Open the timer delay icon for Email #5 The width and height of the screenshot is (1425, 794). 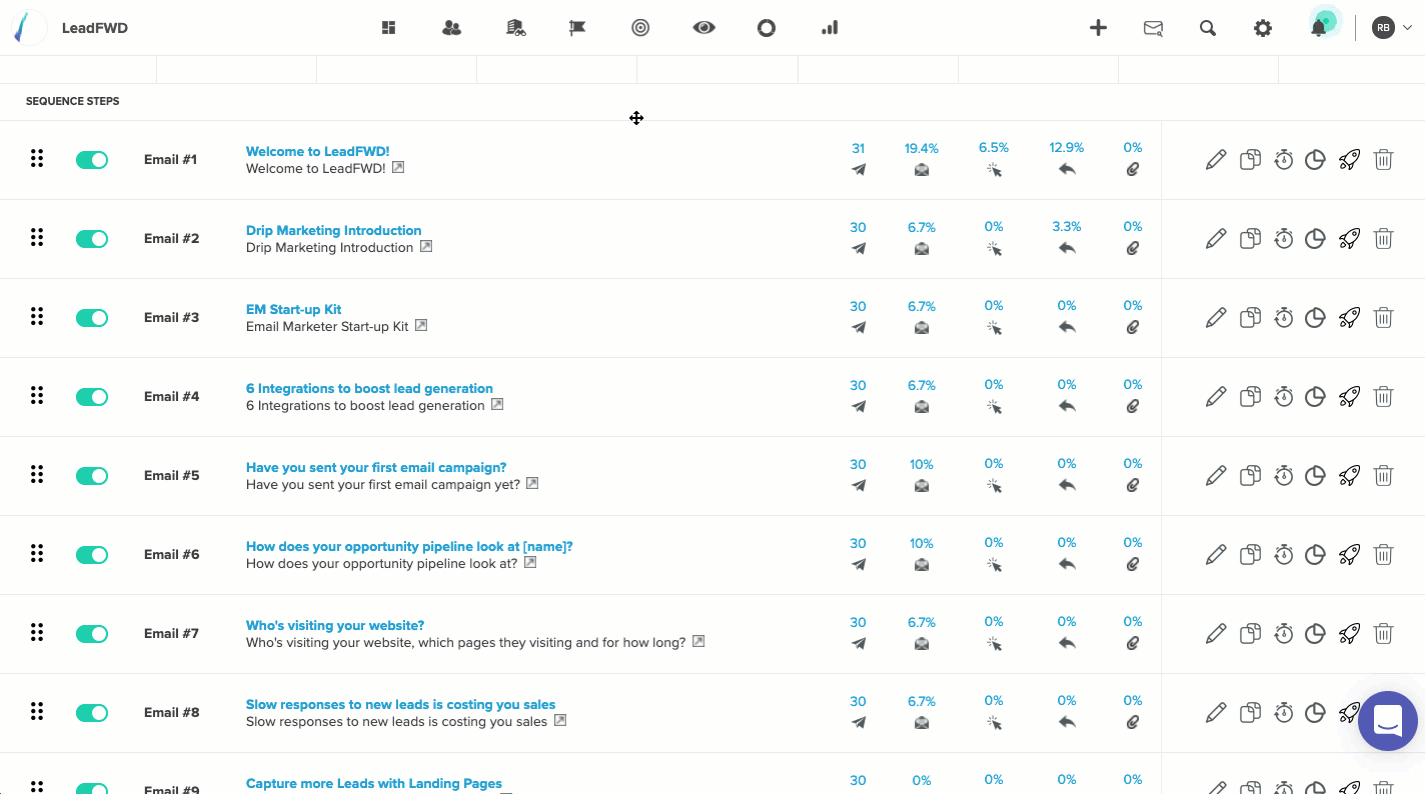click(1284, 475)
